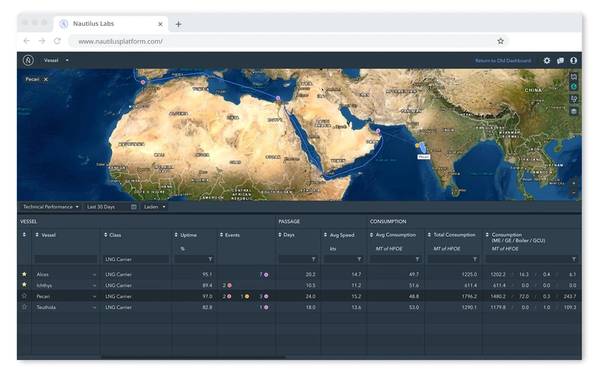Sort the table by Class column

[105, 235]
